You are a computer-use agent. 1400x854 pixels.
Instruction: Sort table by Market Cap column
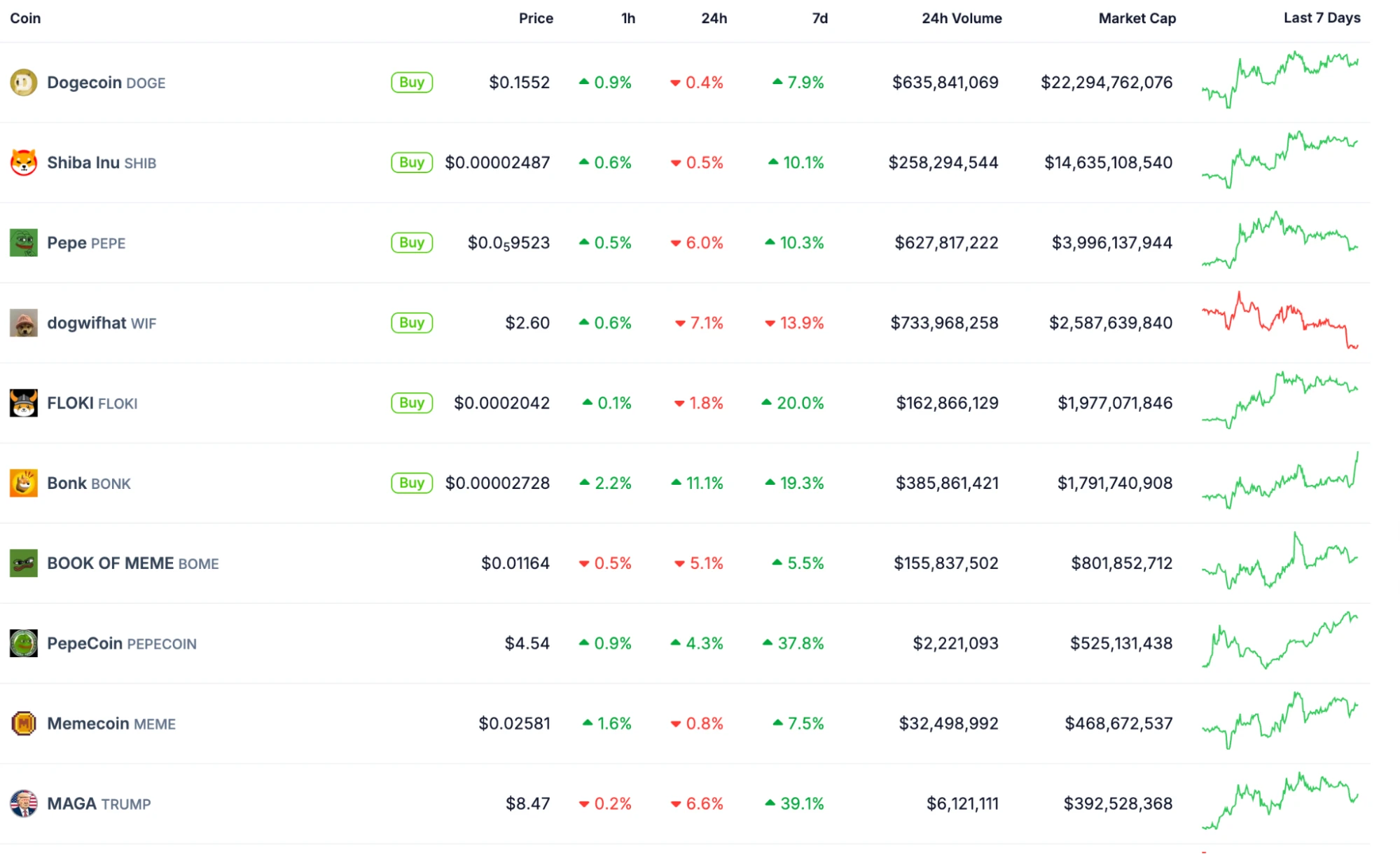1136,18
